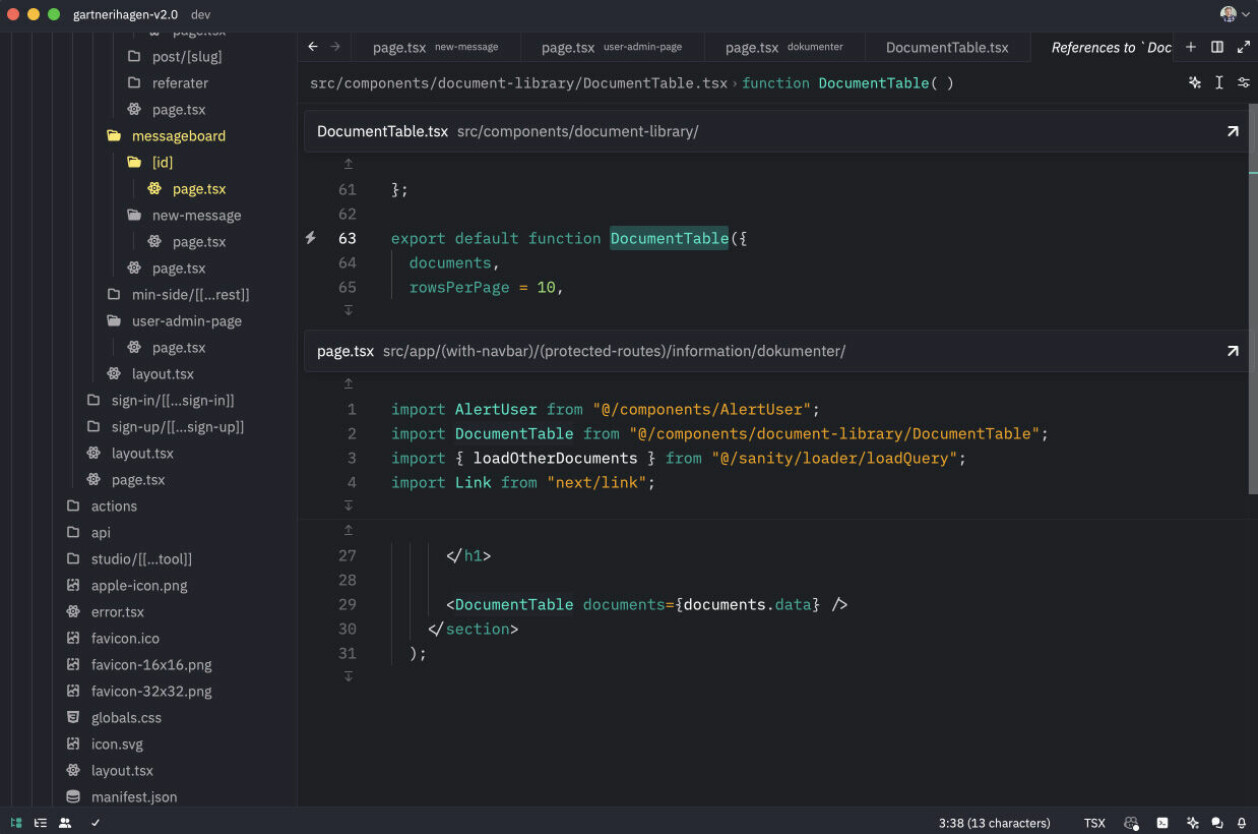The height and width of the screenshot is (834, 1258).
Task: Expand the excerpt upward above line 1
Action: click(x=348, y=384)
